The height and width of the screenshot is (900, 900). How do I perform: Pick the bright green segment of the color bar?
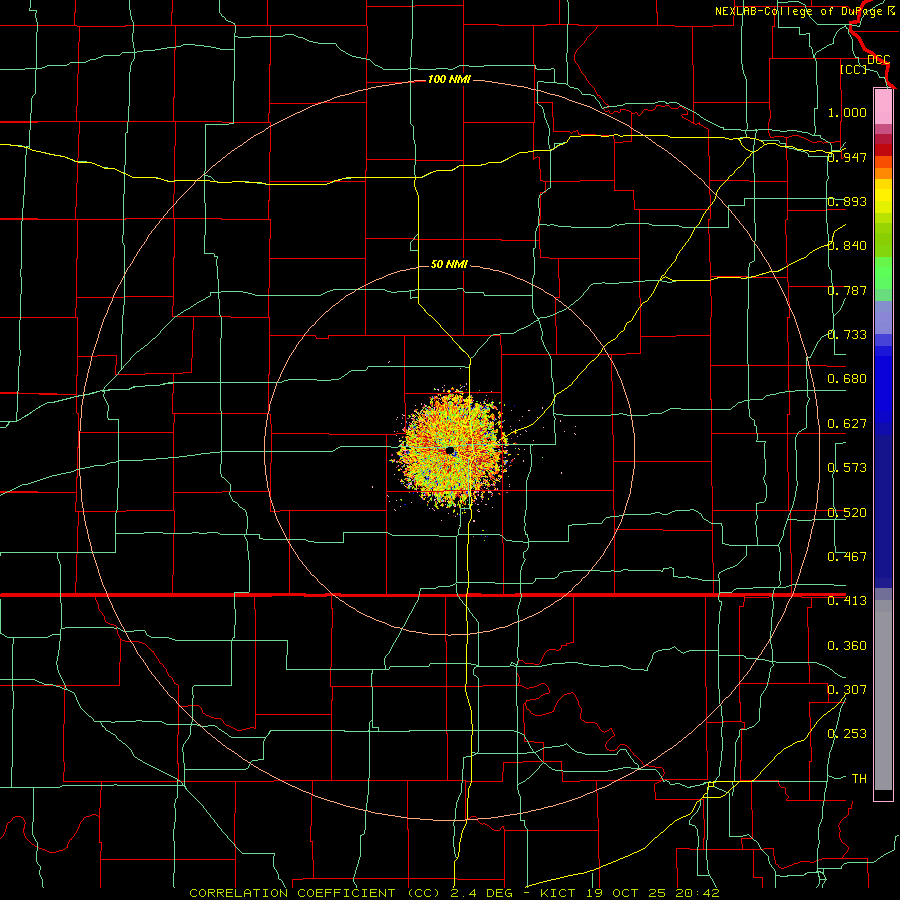tap(883, 273)
